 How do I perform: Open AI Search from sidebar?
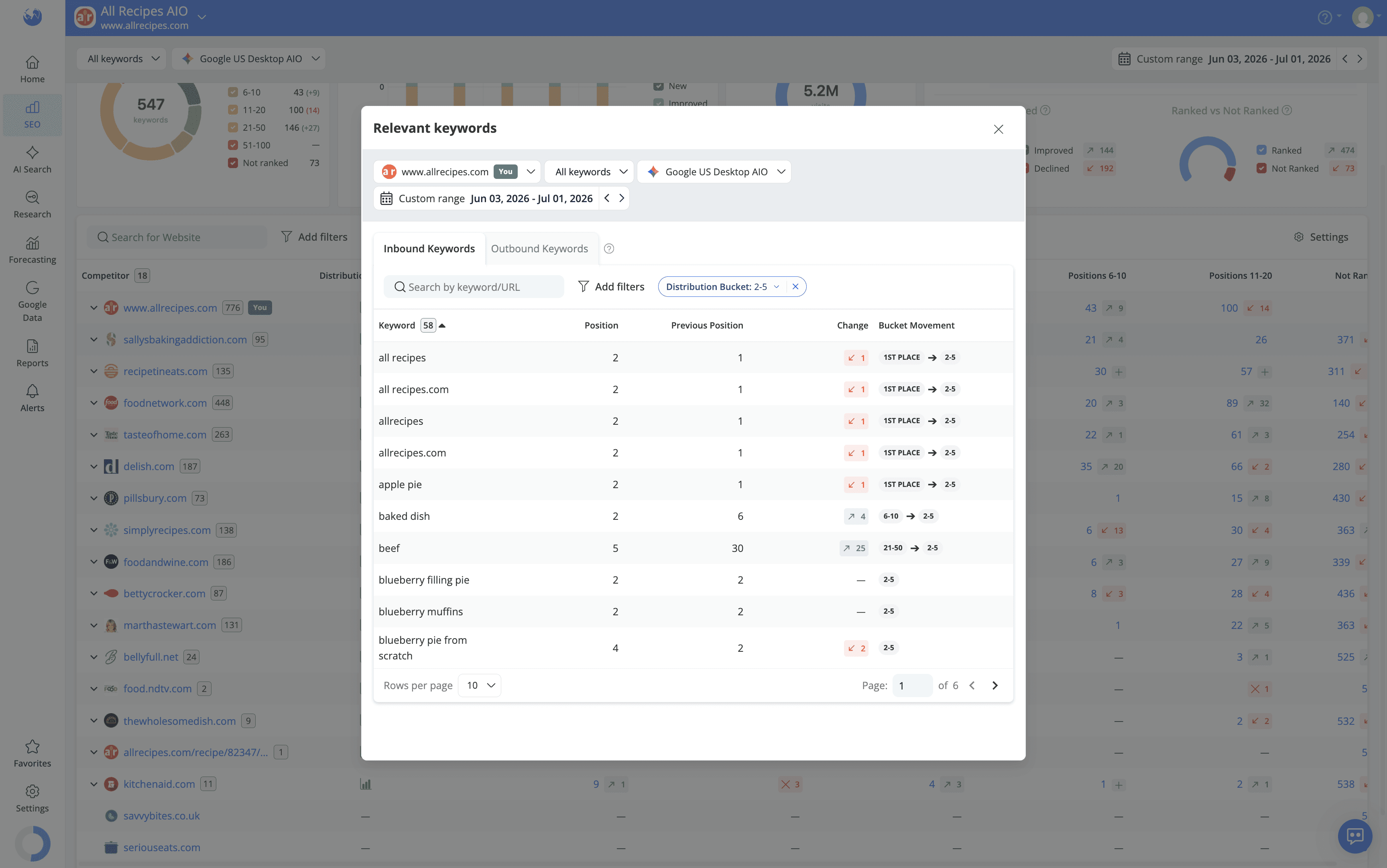32,160
